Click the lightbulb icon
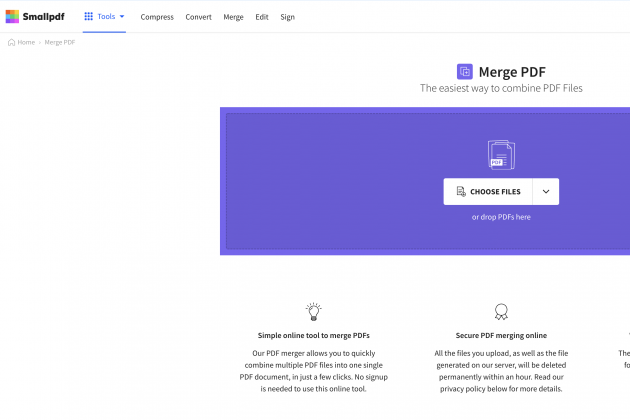Screen dimensions: 630x420 click(313, 311)
